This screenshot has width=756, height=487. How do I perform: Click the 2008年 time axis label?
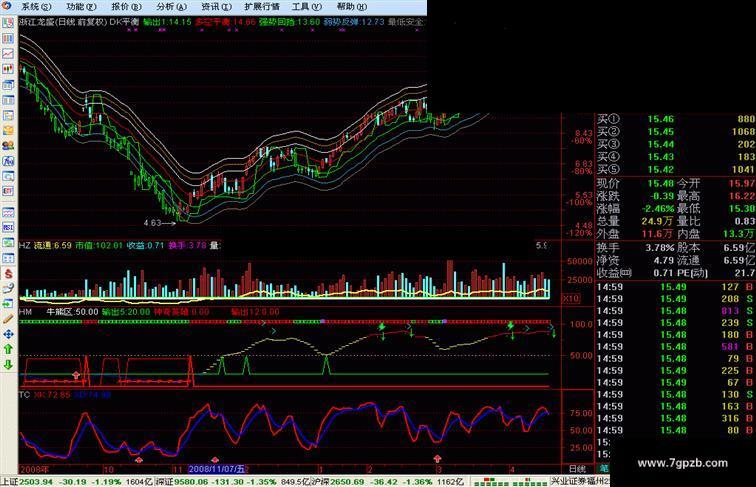(x=34, y=469)
